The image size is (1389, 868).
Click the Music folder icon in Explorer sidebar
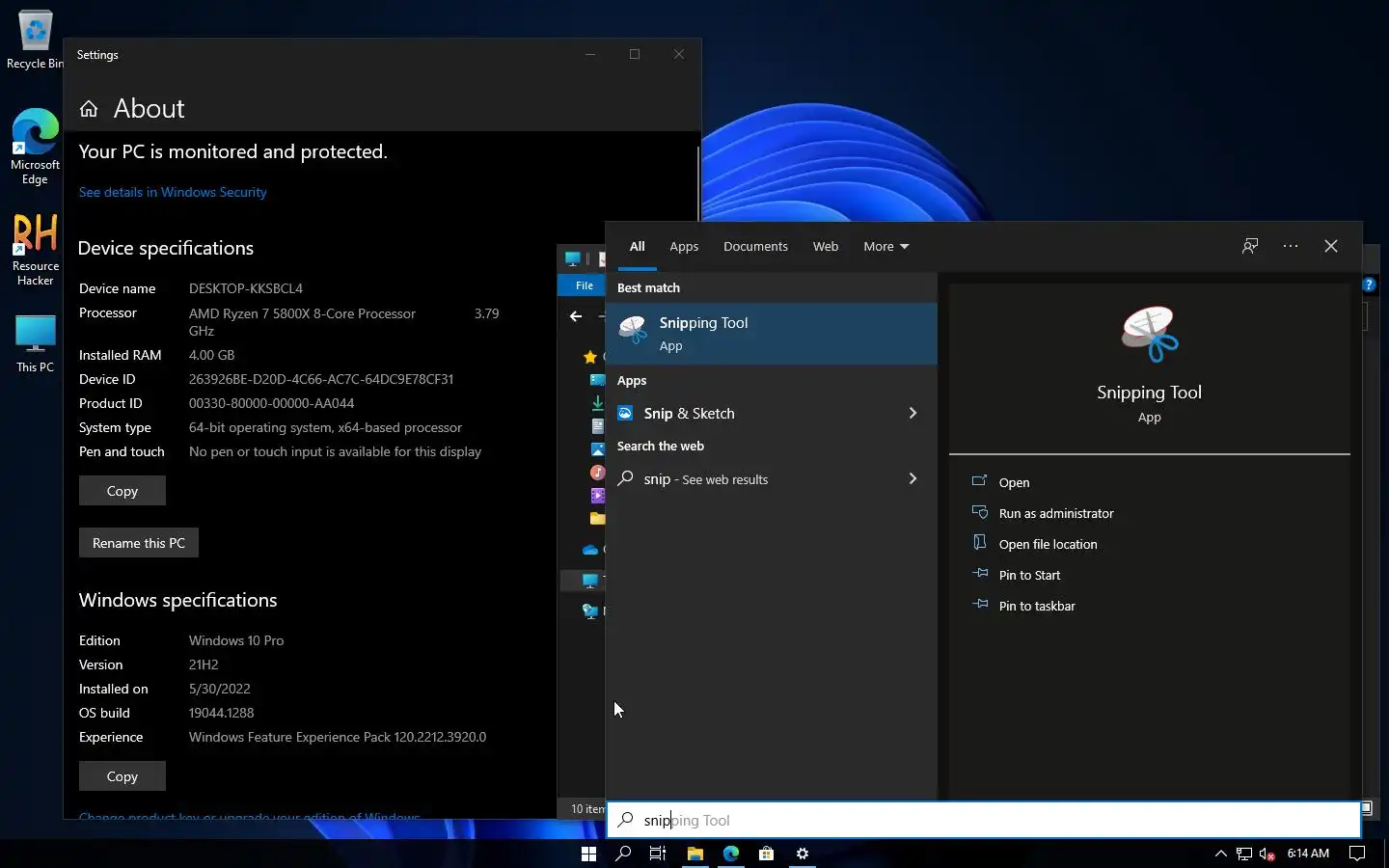pos(598,473)
